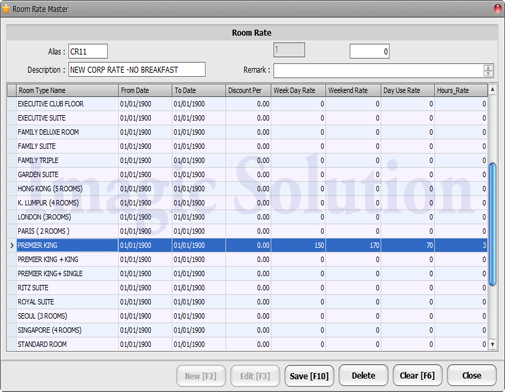Click Discount Per cell of EXECUTIVE SUITE

(248, 118)
